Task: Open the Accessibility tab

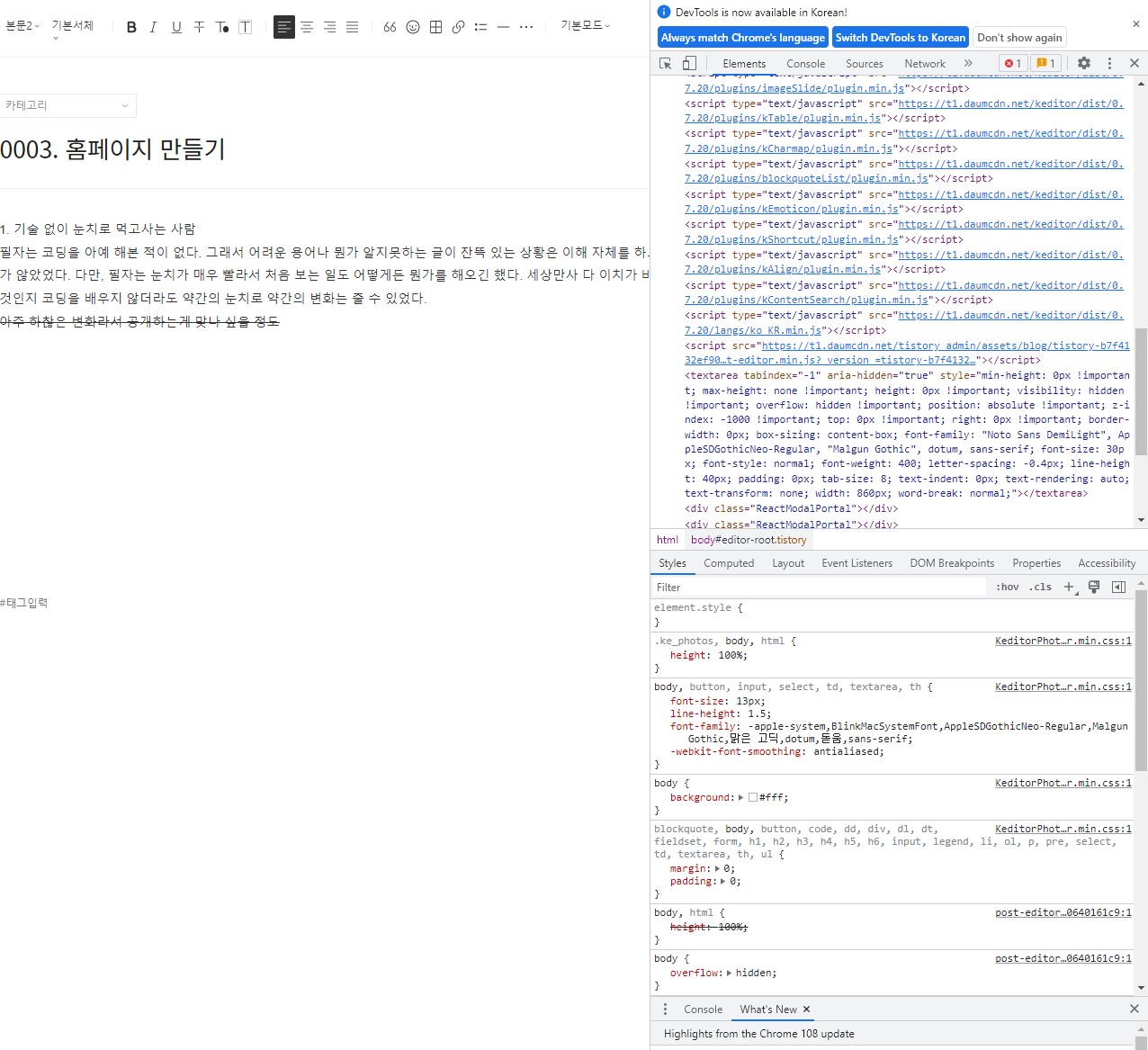Action: [1107, 563]
